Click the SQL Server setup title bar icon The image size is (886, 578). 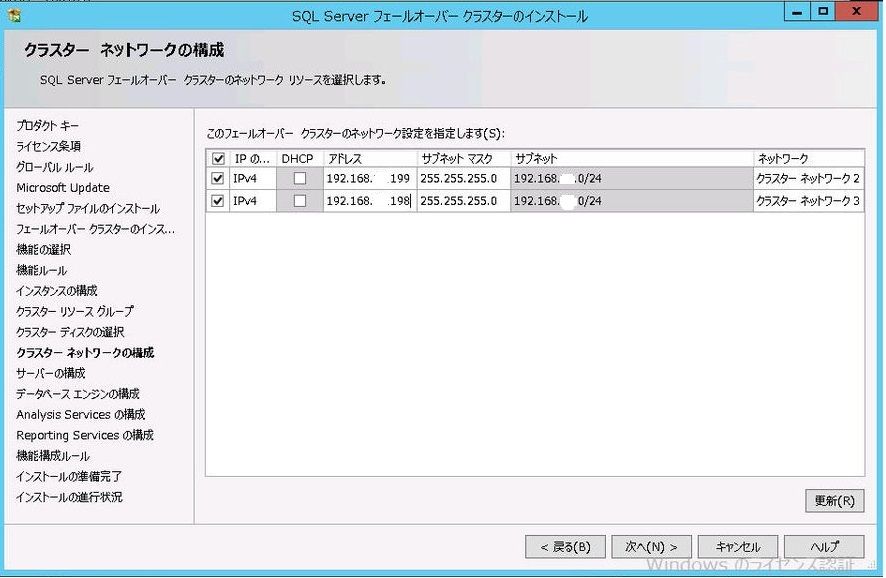point(15,15)
